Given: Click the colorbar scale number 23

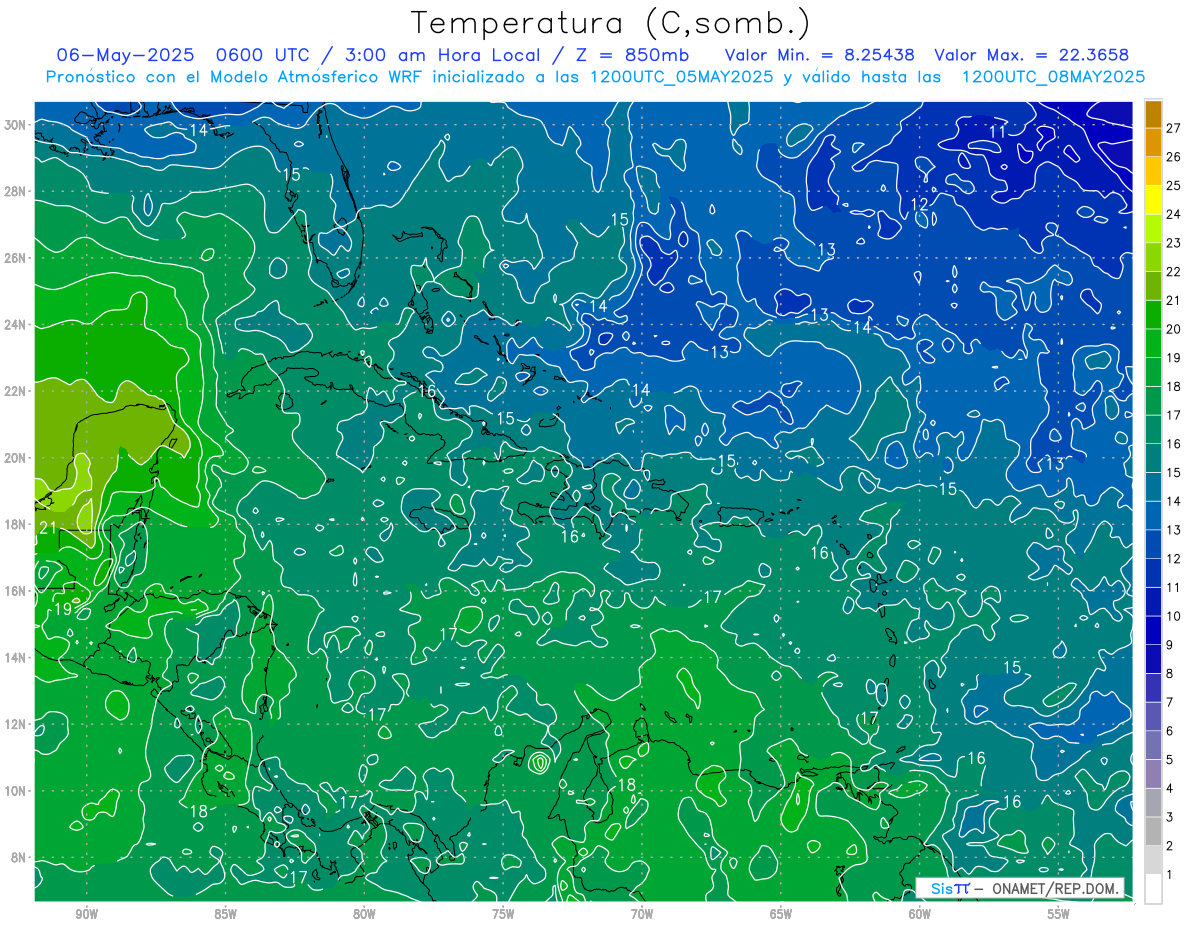Looking at the screenshot, I should click(1173, 243).
